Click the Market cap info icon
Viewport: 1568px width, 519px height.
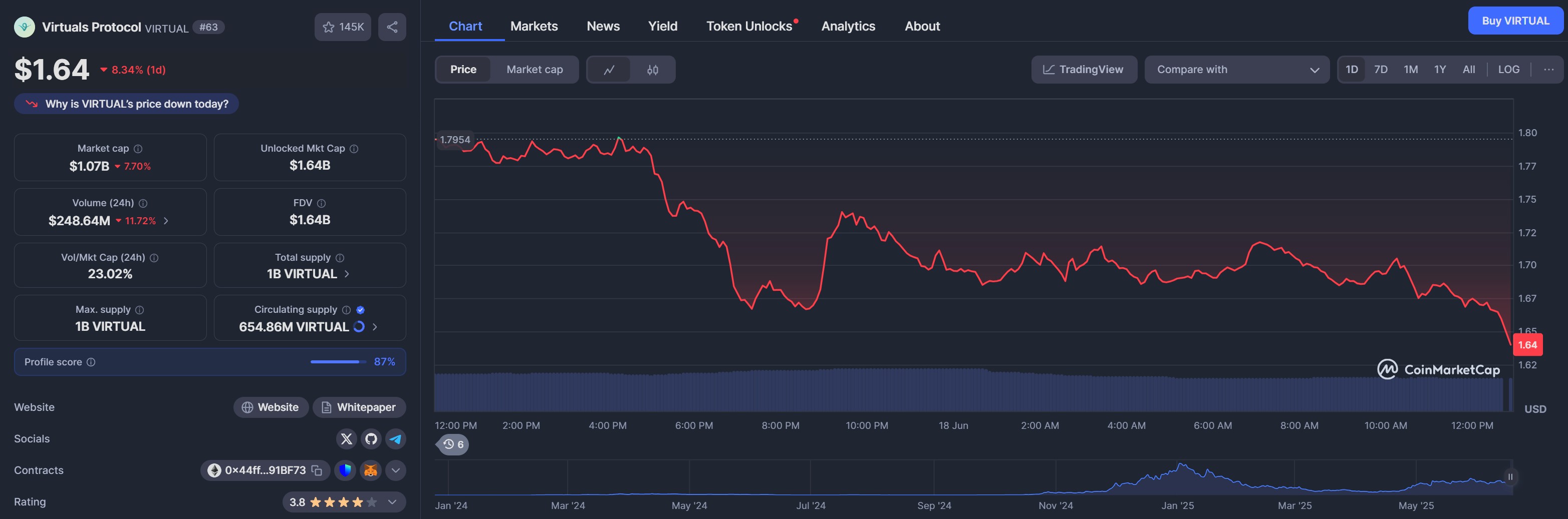[138, 149]
